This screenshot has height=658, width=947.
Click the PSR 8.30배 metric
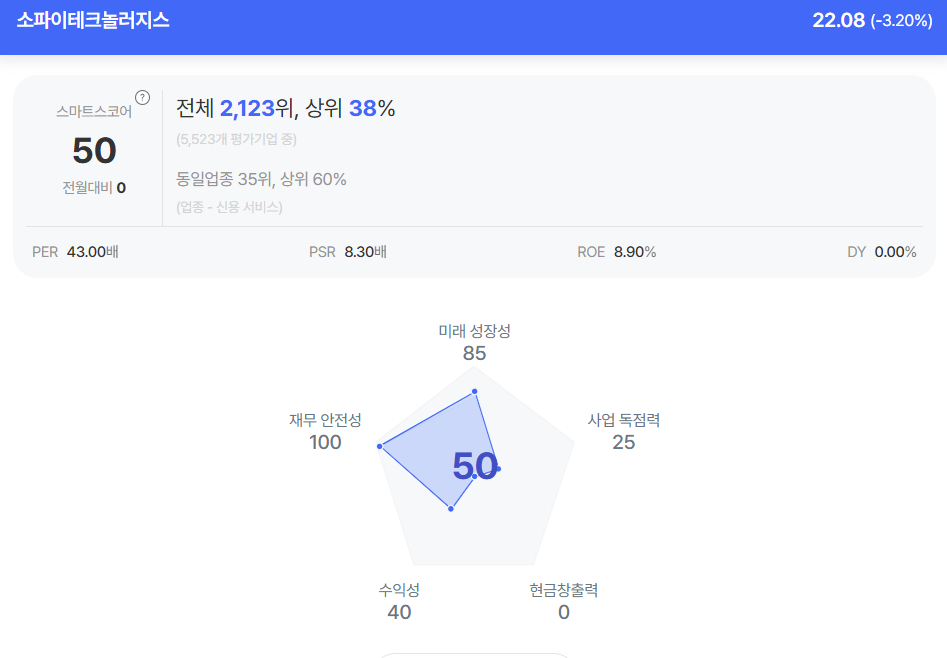click(x=348, y=252)
